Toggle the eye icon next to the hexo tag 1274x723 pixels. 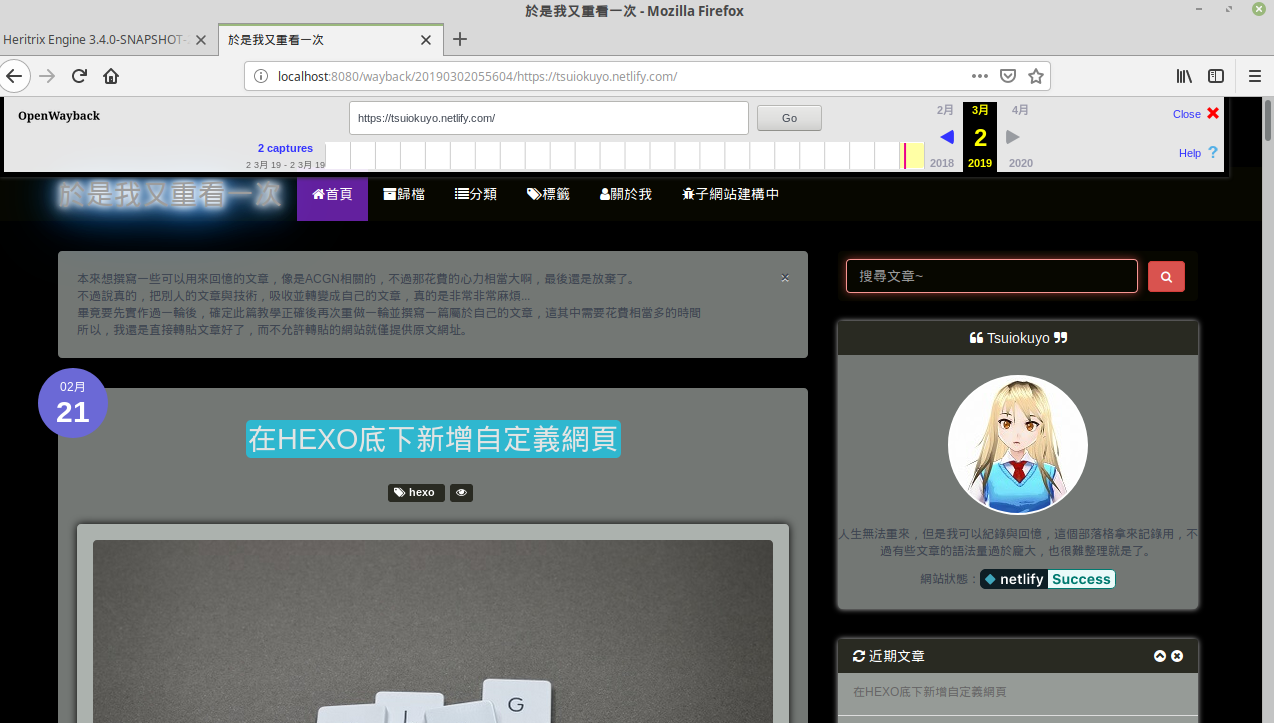(x=460, y=492)
